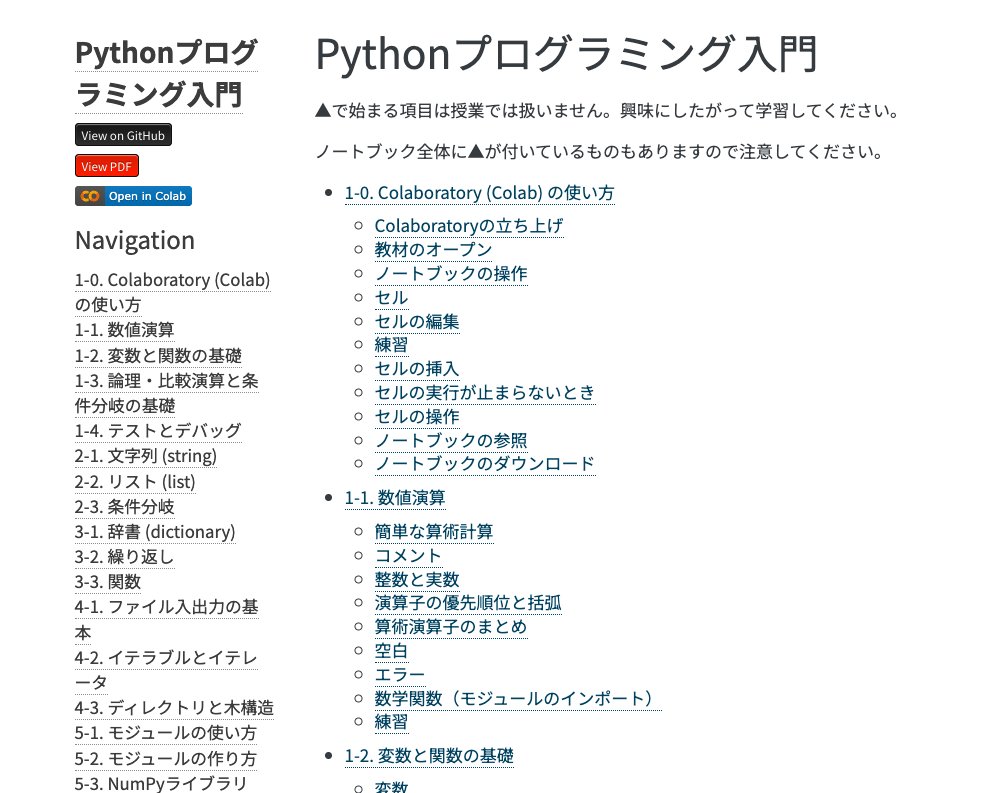Open sidebar link 2-1. 文字列 (string)
The height and width of the screenshot is (793, 1006).
146,456
